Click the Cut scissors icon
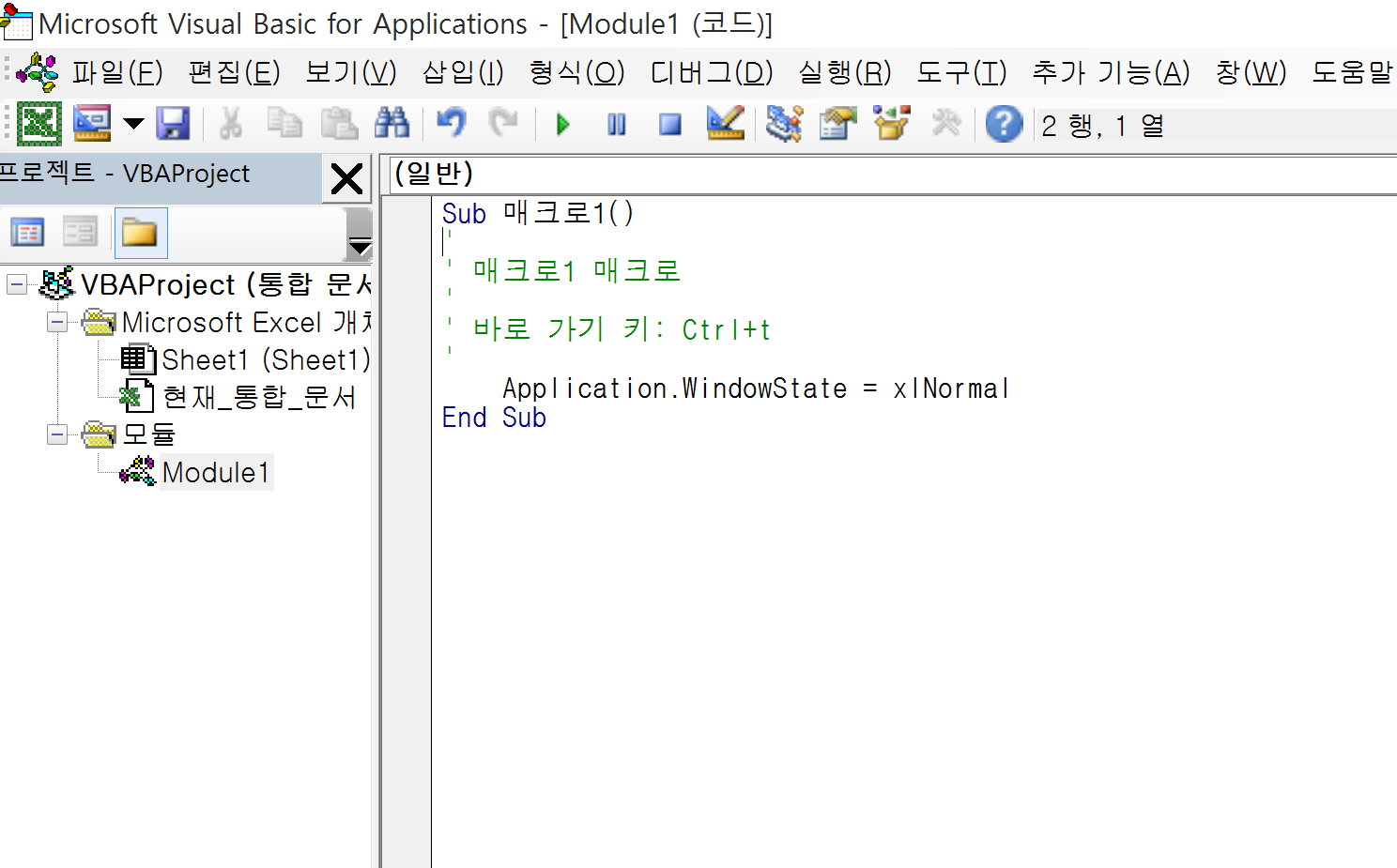Viewport: 1397px width, 868px height. 231,123
